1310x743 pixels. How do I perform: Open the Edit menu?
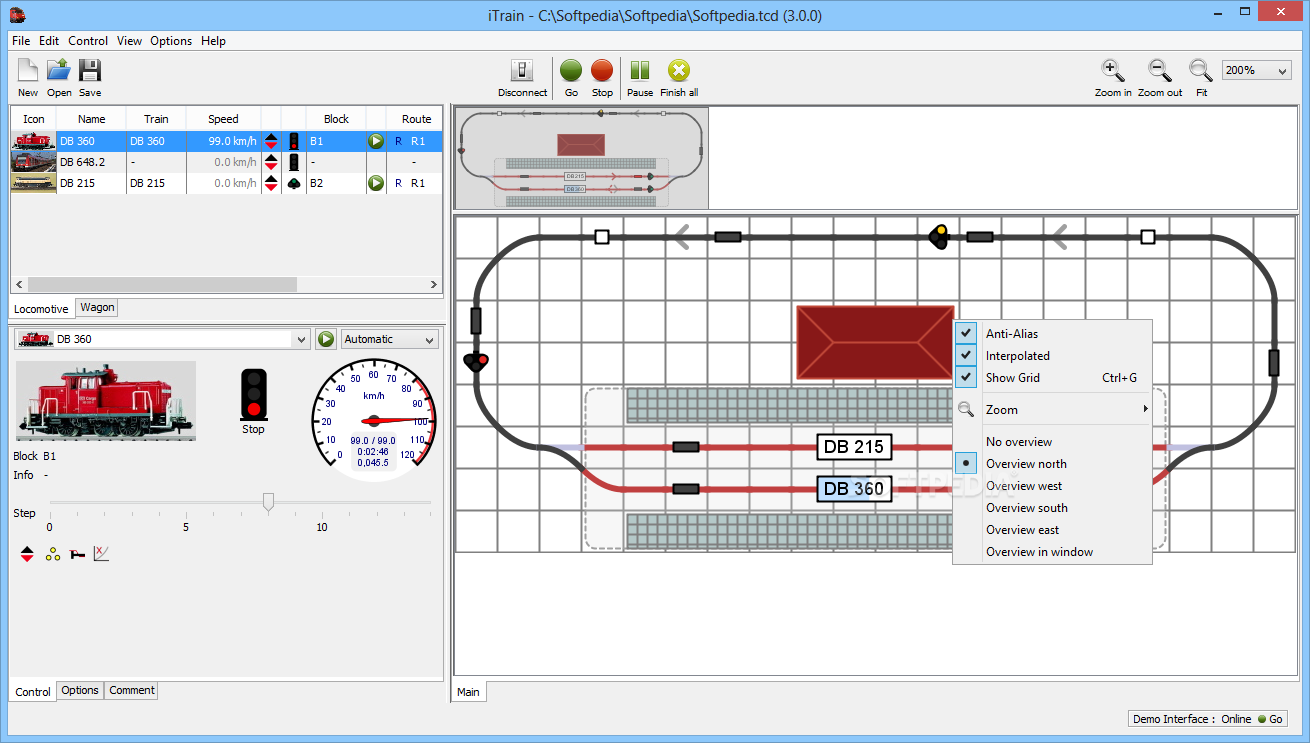(x=49, y=41)
